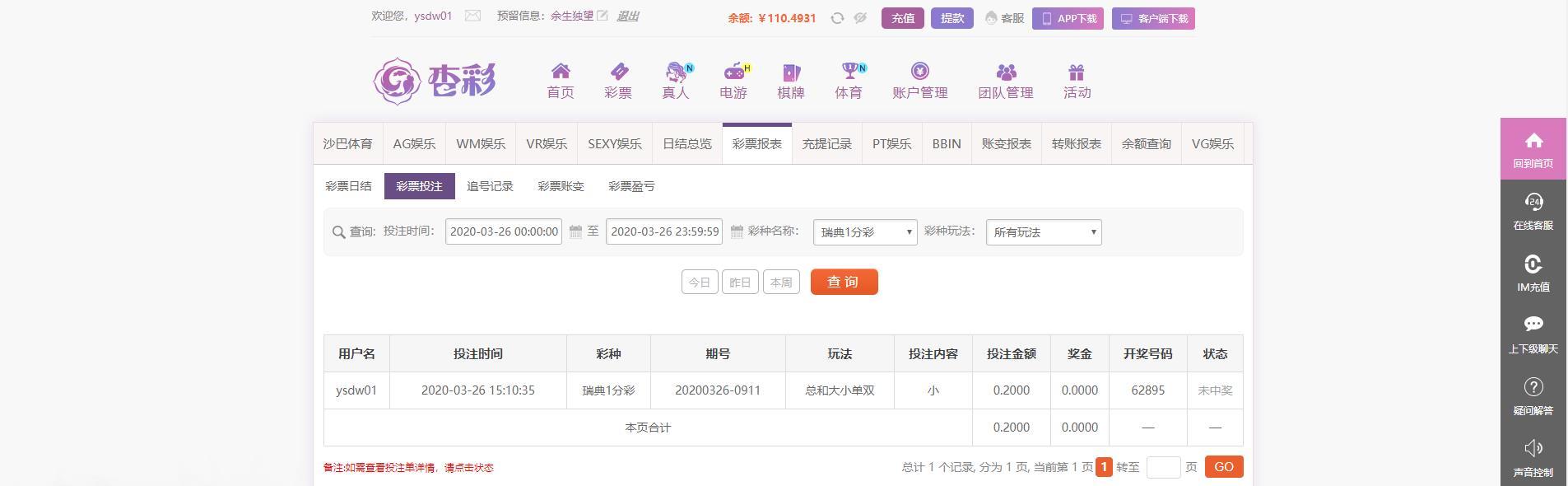Click 回到首页 sidebar home icon
The width and height of the screenshot is (1568, 486).
point(1533,149)
